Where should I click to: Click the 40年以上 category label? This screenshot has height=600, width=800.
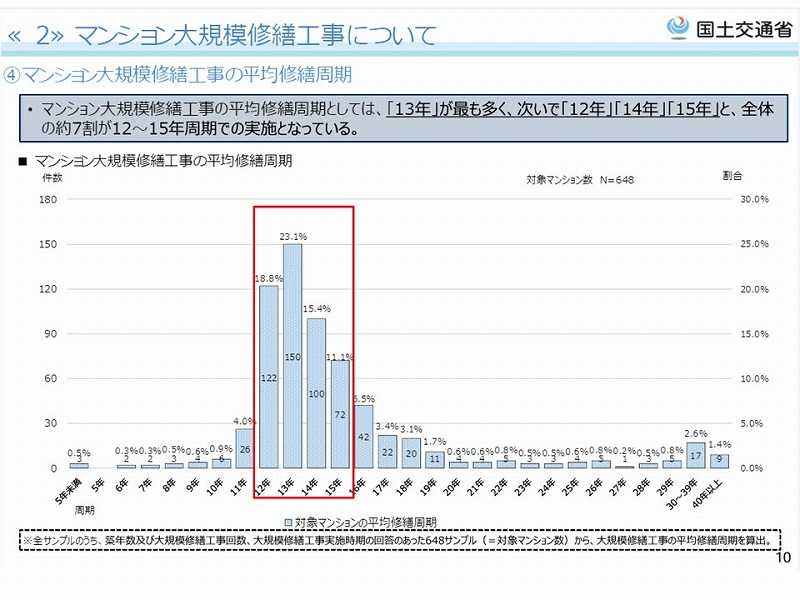[708, 492]
